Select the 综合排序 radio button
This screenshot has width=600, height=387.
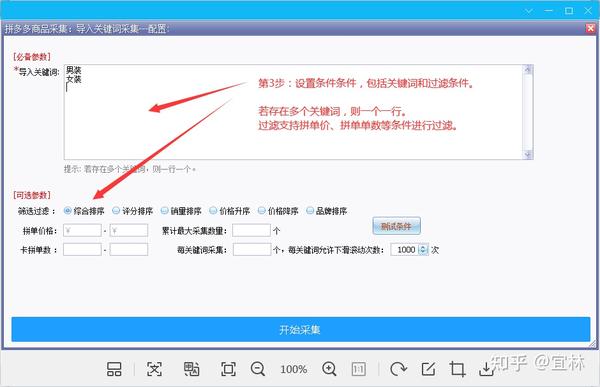point(67,211)
